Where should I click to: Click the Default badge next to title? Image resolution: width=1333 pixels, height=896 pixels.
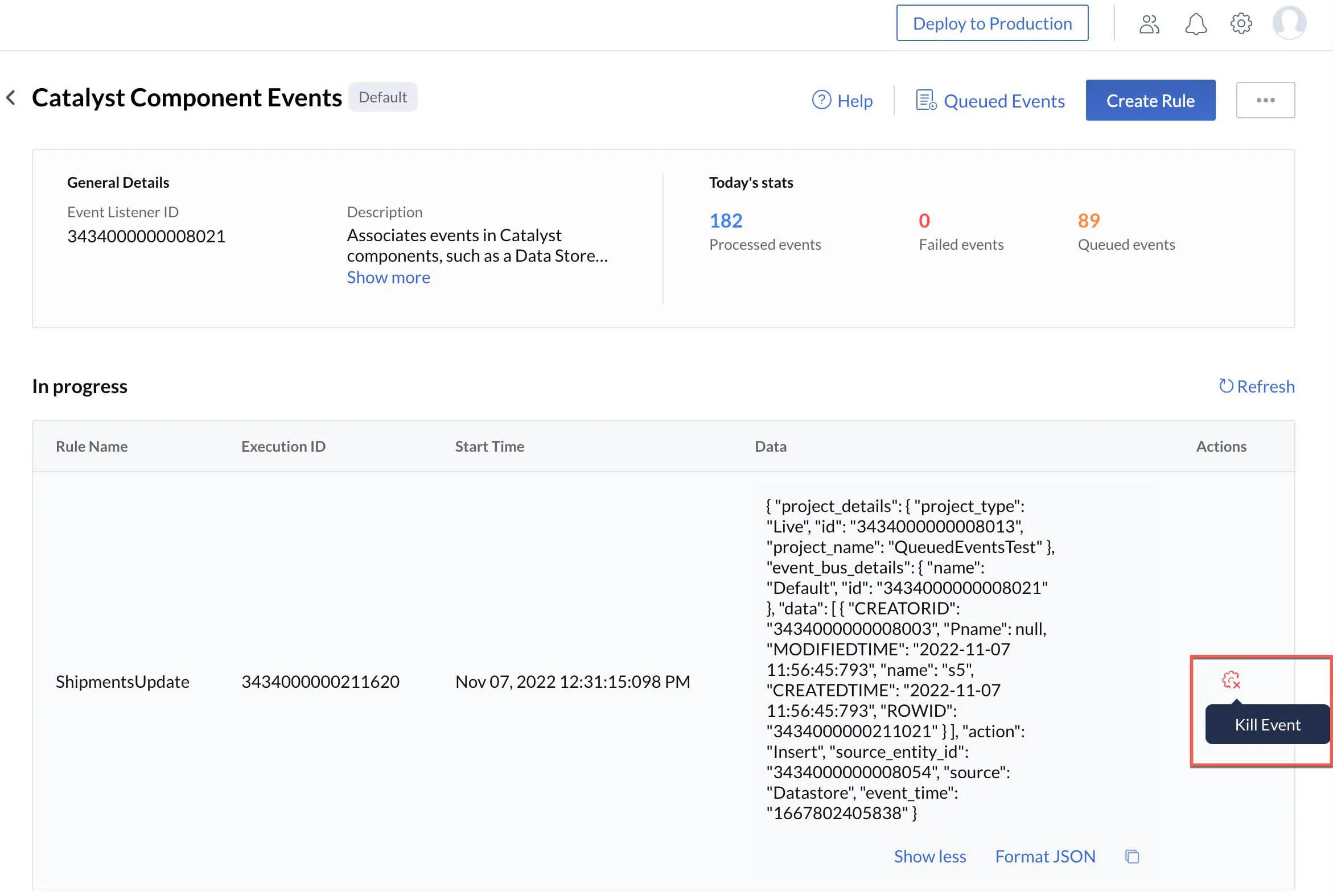pos(382,97)
